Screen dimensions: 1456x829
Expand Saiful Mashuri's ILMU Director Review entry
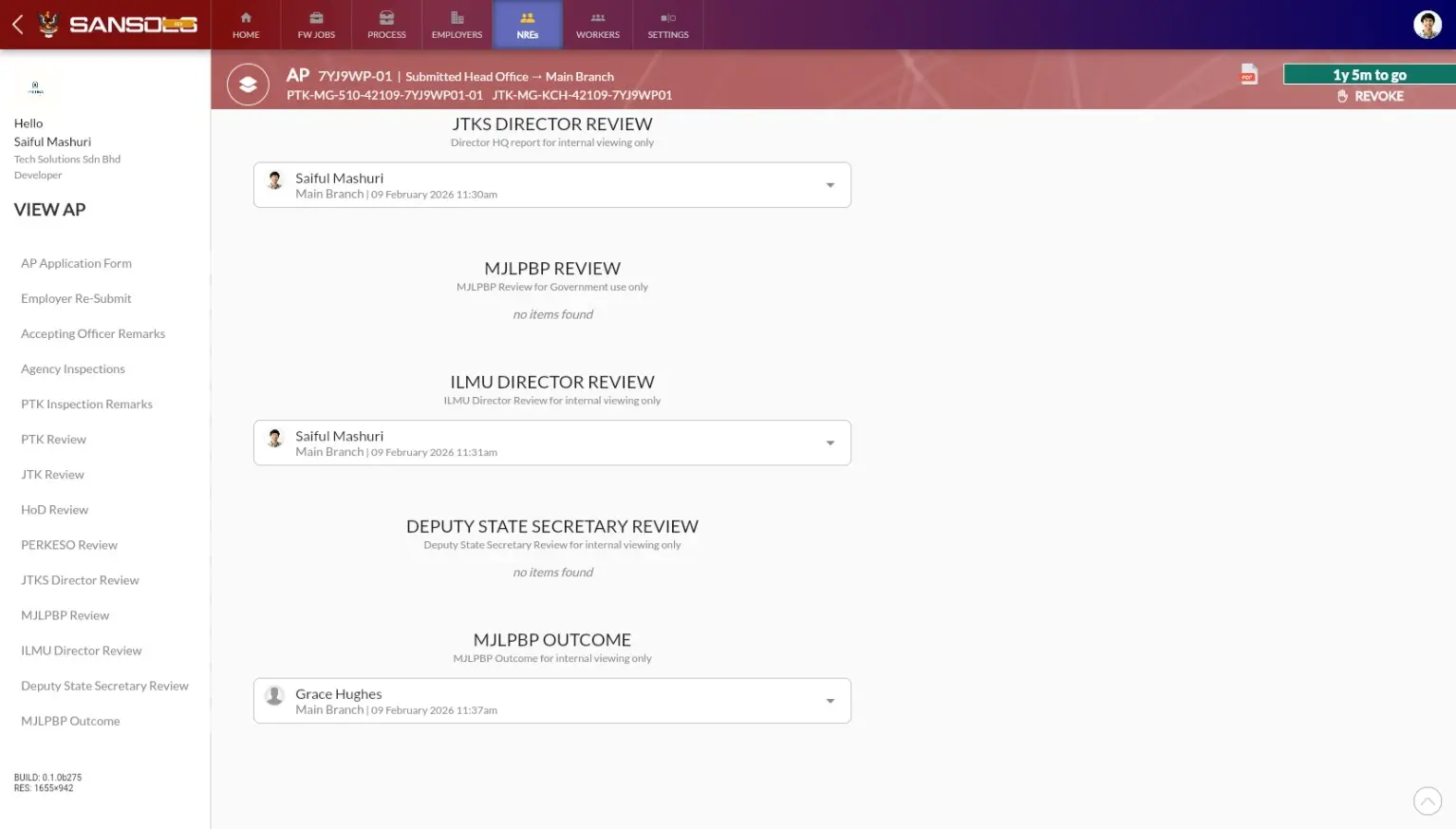[552, 443]
